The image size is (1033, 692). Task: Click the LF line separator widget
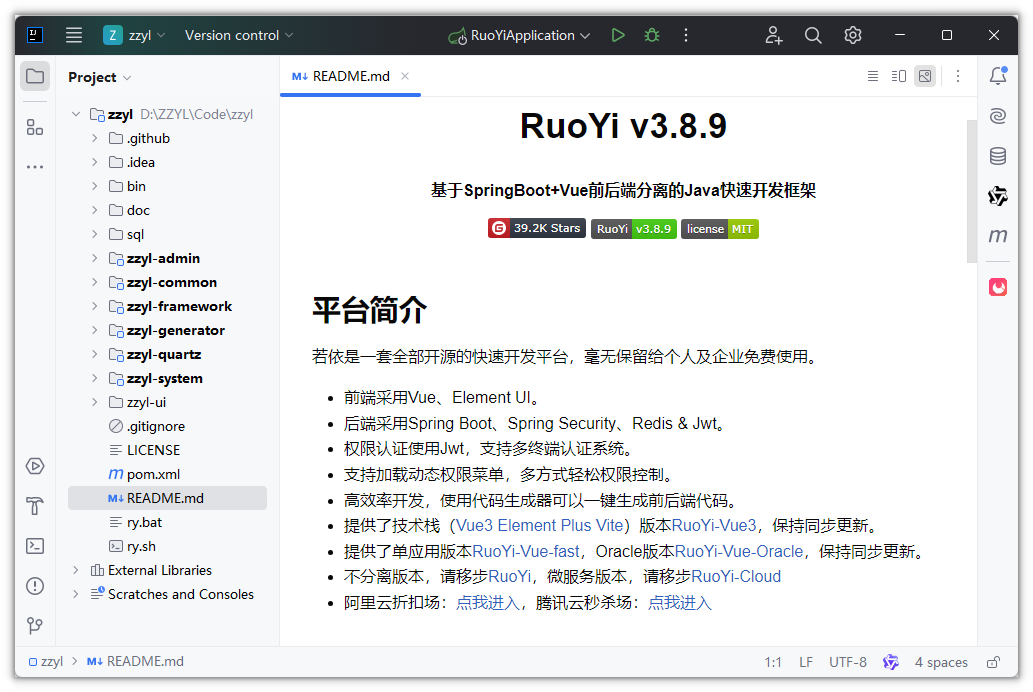click(806, 662)
